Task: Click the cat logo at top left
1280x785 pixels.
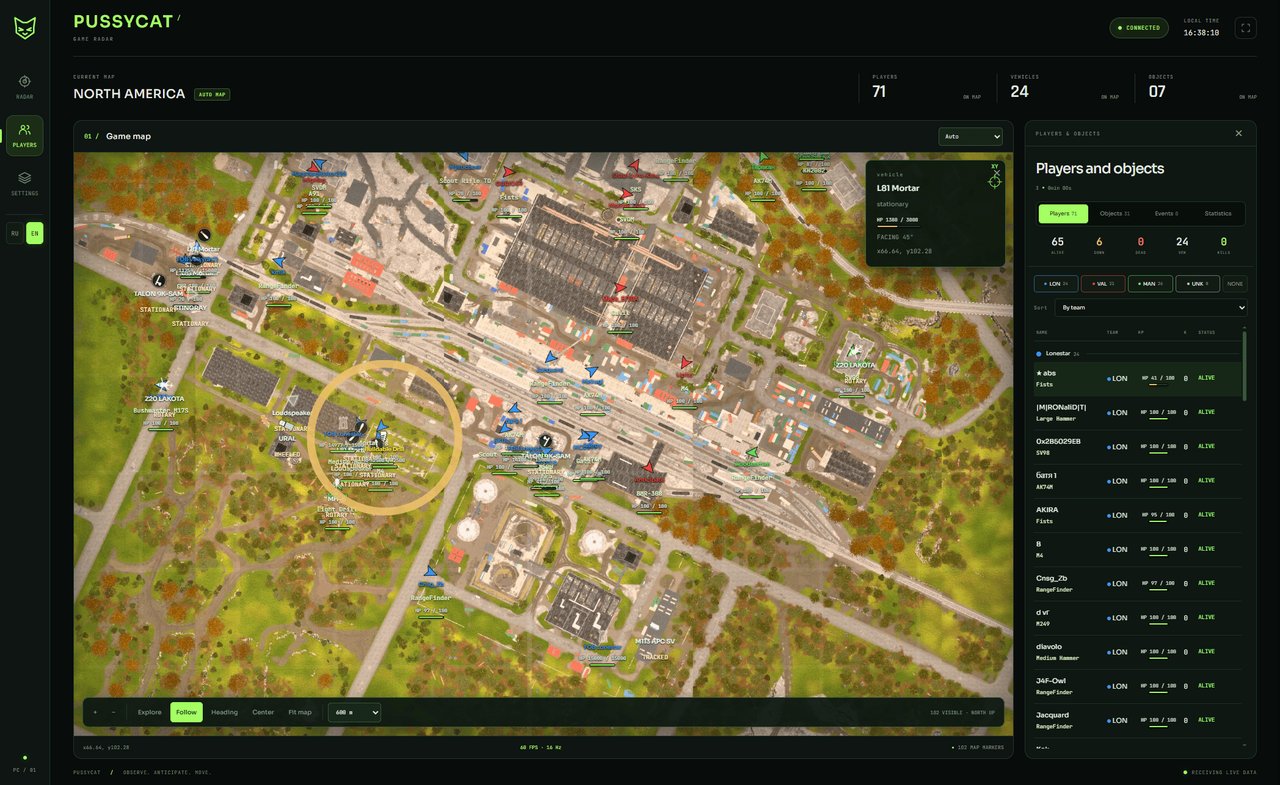Action: point(24,28)
